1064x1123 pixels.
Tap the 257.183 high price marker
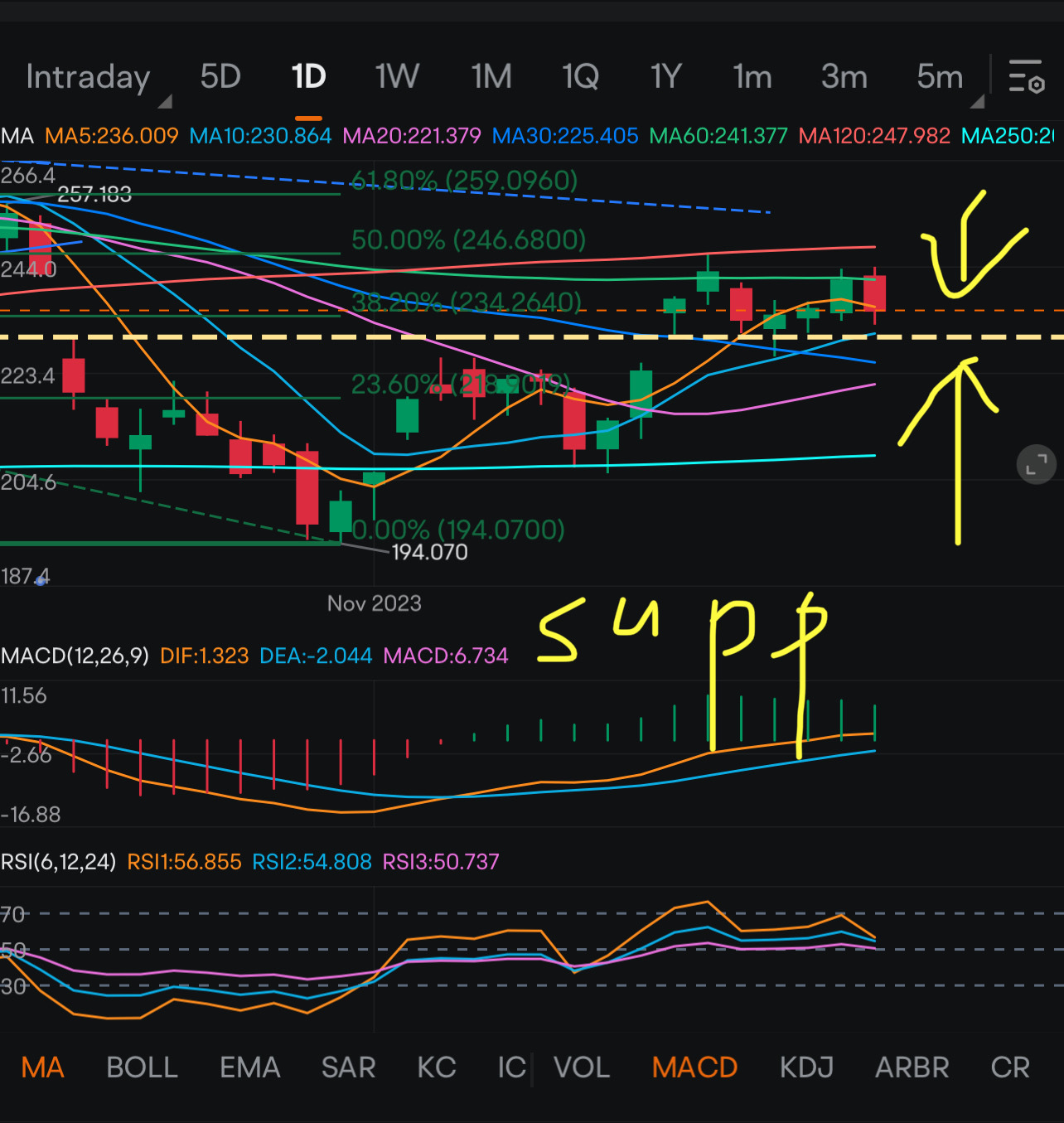point(94,195)
